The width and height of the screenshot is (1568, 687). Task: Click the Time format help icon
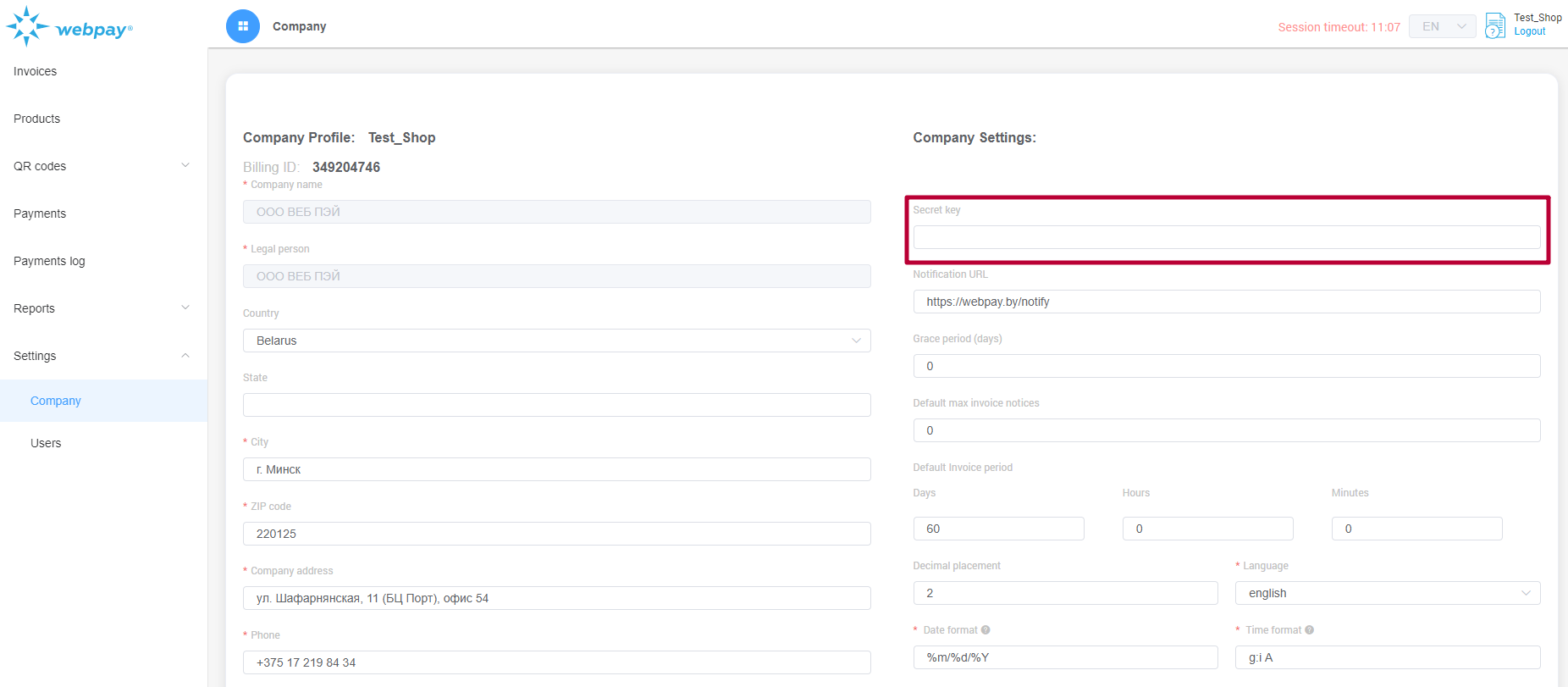pos(1309,630)
